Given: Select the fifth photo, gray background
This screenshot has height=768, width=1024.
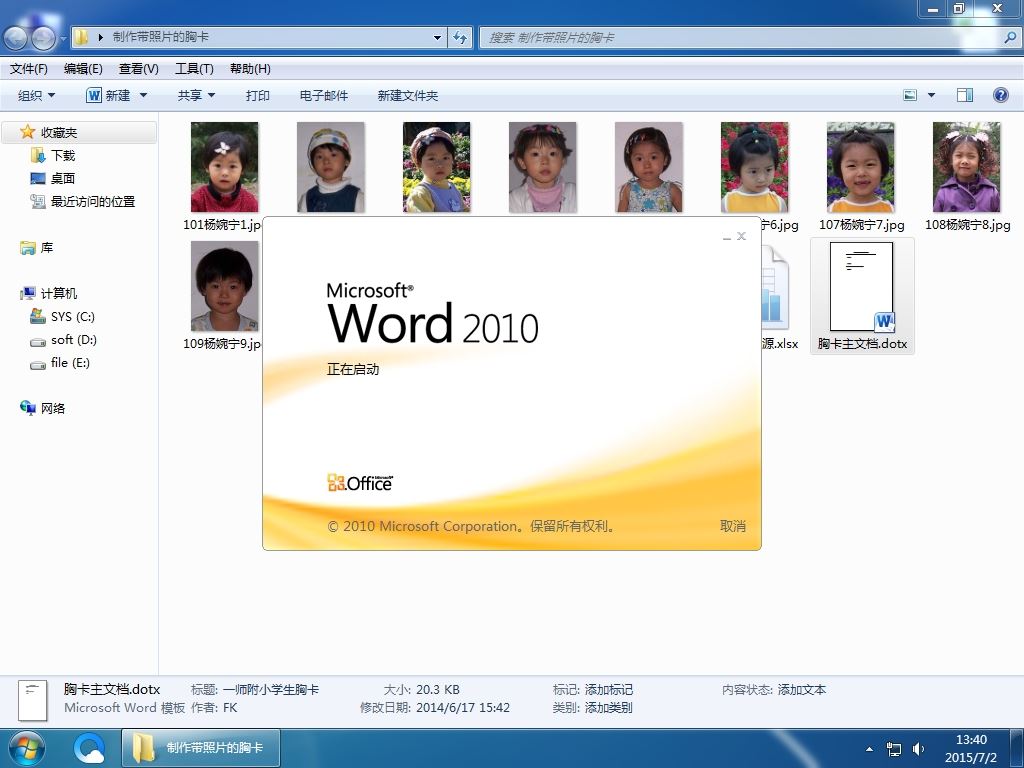Looking at the screenshot, I should [648, 167].
